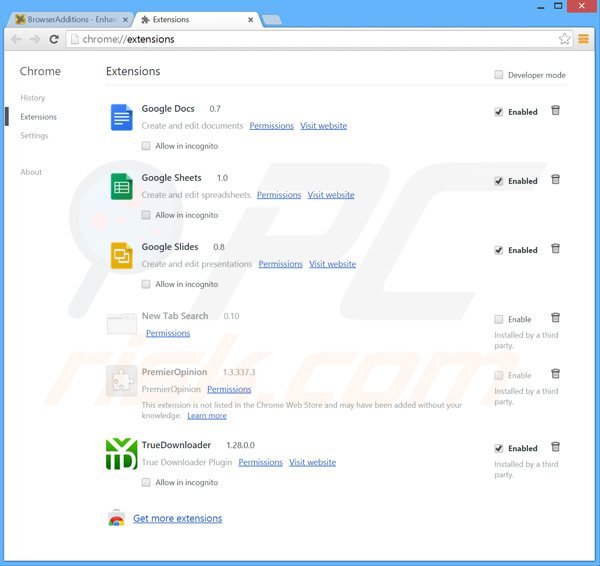Open Permissions link for New Tab Search
Screen dimensions: 600x566
pos(168,333)
